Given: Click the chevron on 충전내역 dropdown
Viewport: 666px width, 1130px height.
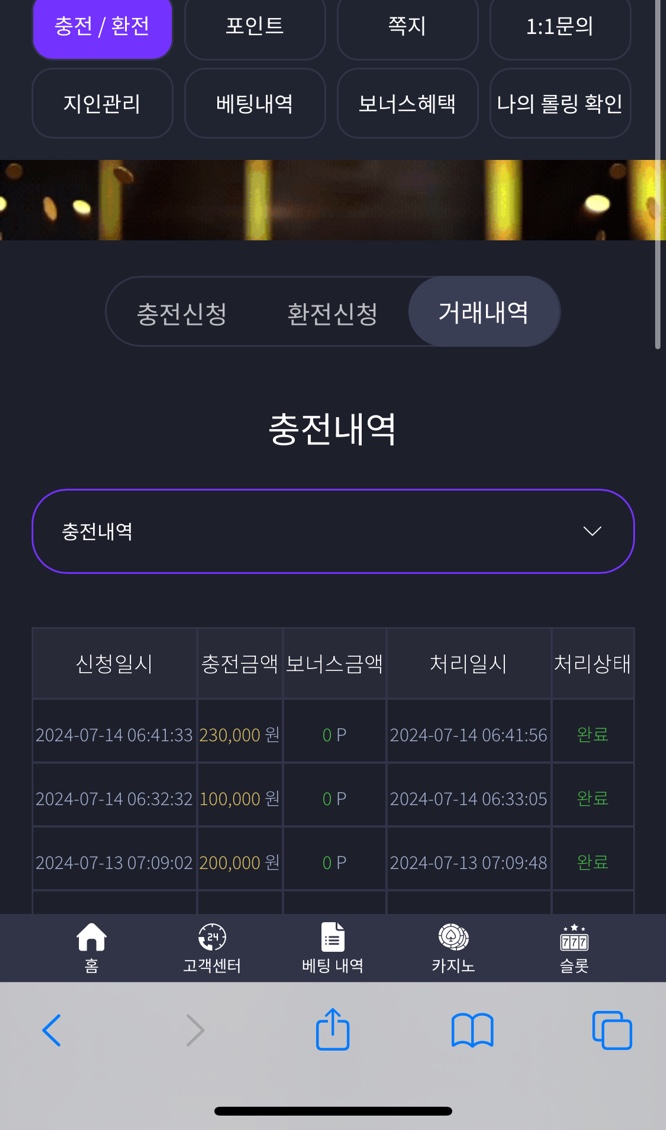Looking at the screenshot, I should pyautogui.click(x=592, y=531).
